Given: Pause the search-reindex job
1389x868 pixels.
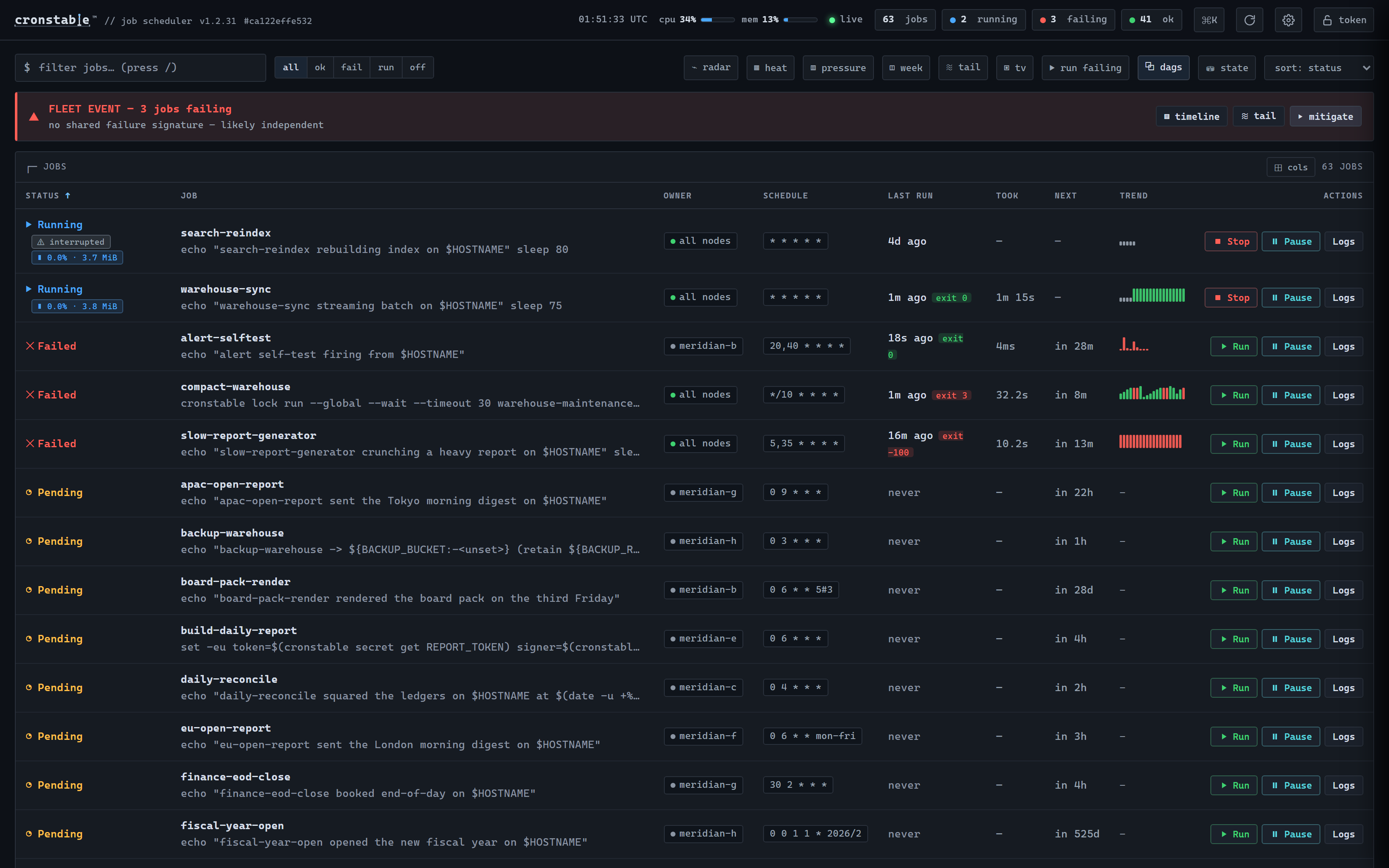Looking at the screenshot, I should click(x=1291, y=242).
